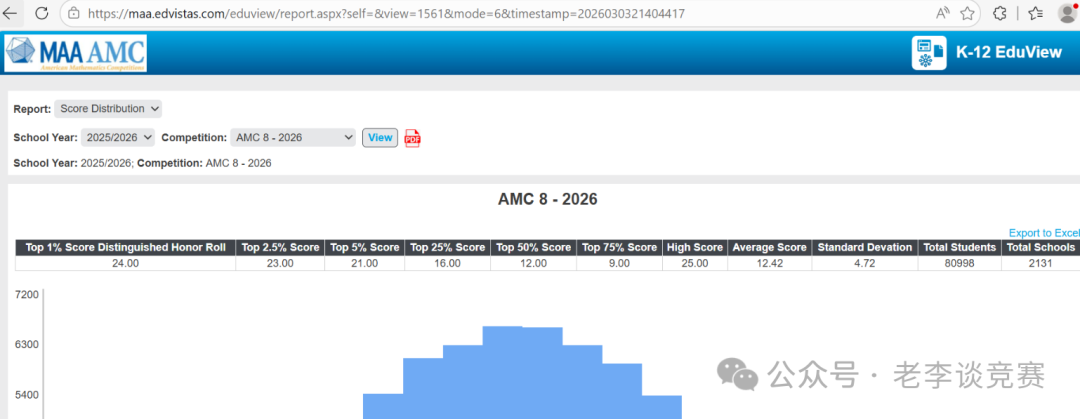Add page to favorites star icon
This screenshot has width=1080, height=419.
[x=967, y=13]
